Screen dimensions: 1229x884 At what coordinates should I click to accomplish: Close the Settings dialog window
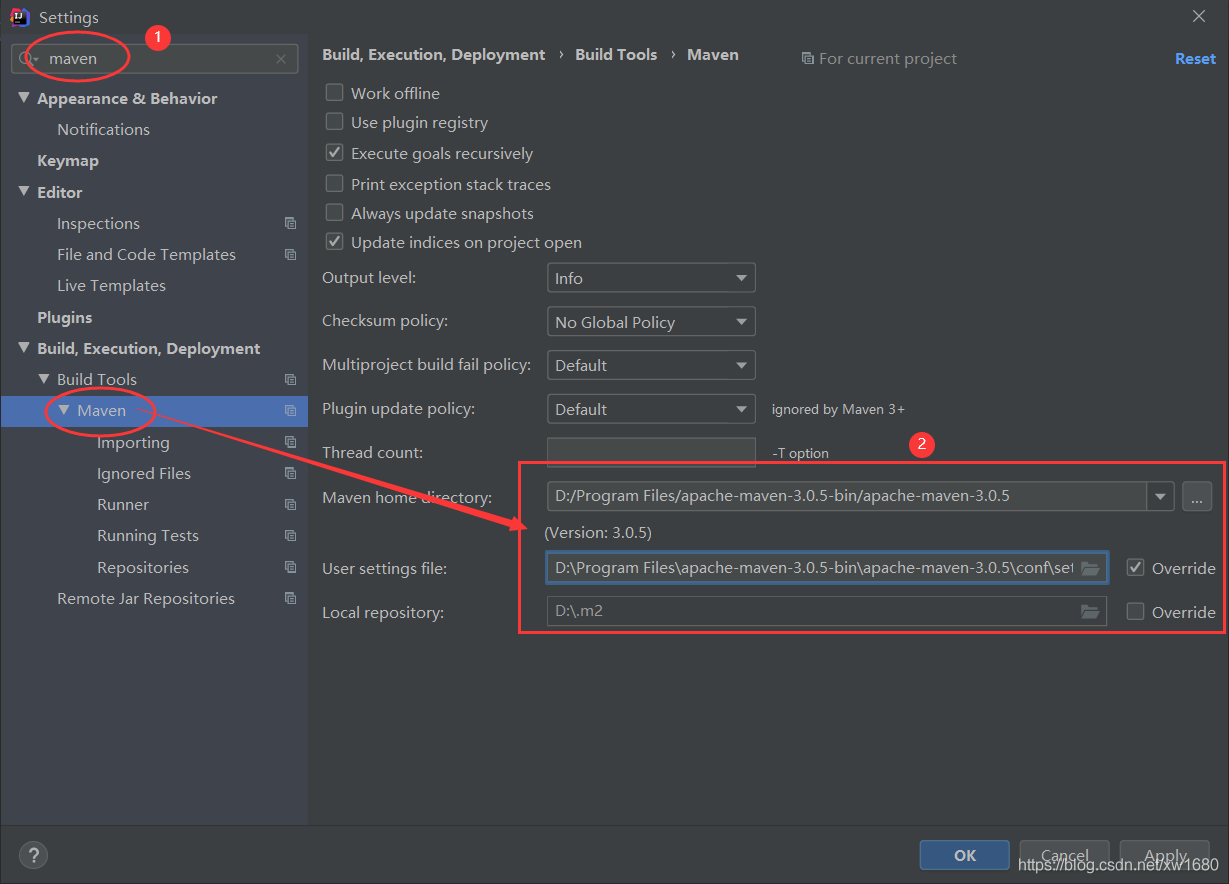pos(1199,16)
